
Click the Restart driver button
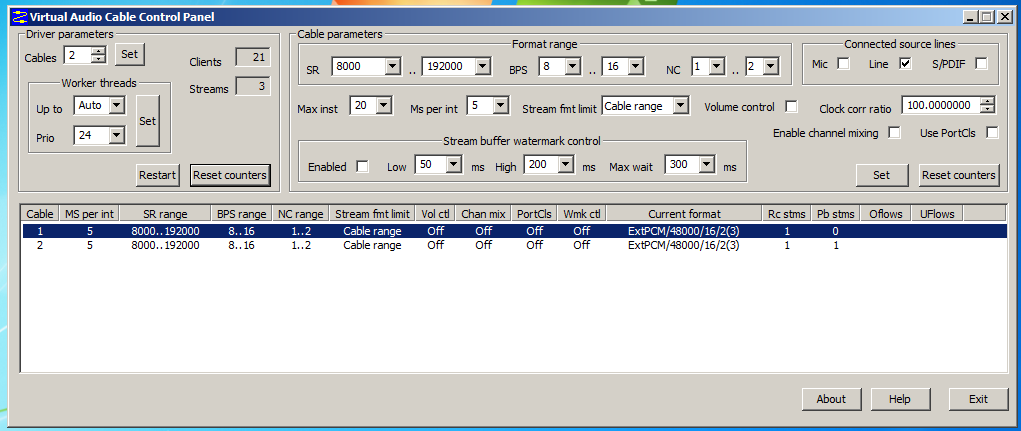(x=158, y=175)
